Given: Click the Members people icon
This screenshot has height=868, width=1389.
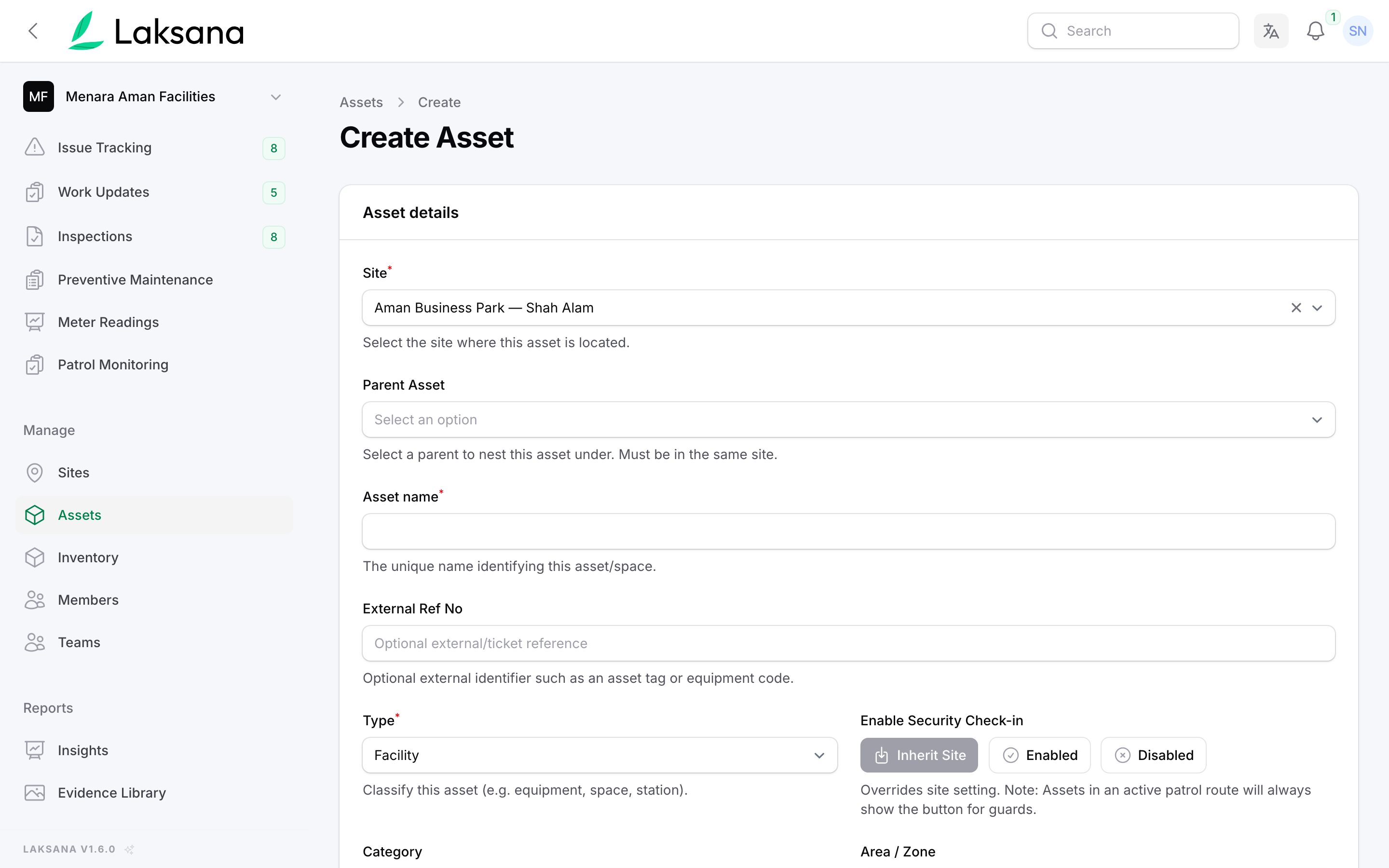Looking at the screenshot, I should pyautogui.click(x=34, y=600).
